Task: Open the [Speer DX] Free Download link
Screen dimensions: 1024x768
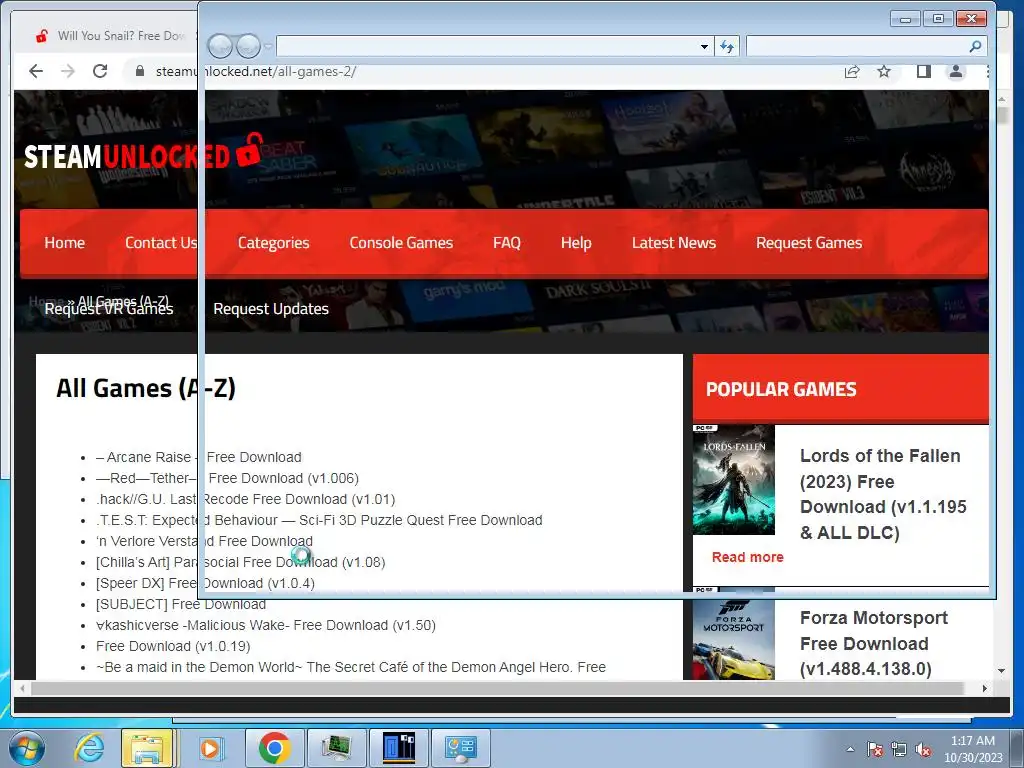Action: 205,583
